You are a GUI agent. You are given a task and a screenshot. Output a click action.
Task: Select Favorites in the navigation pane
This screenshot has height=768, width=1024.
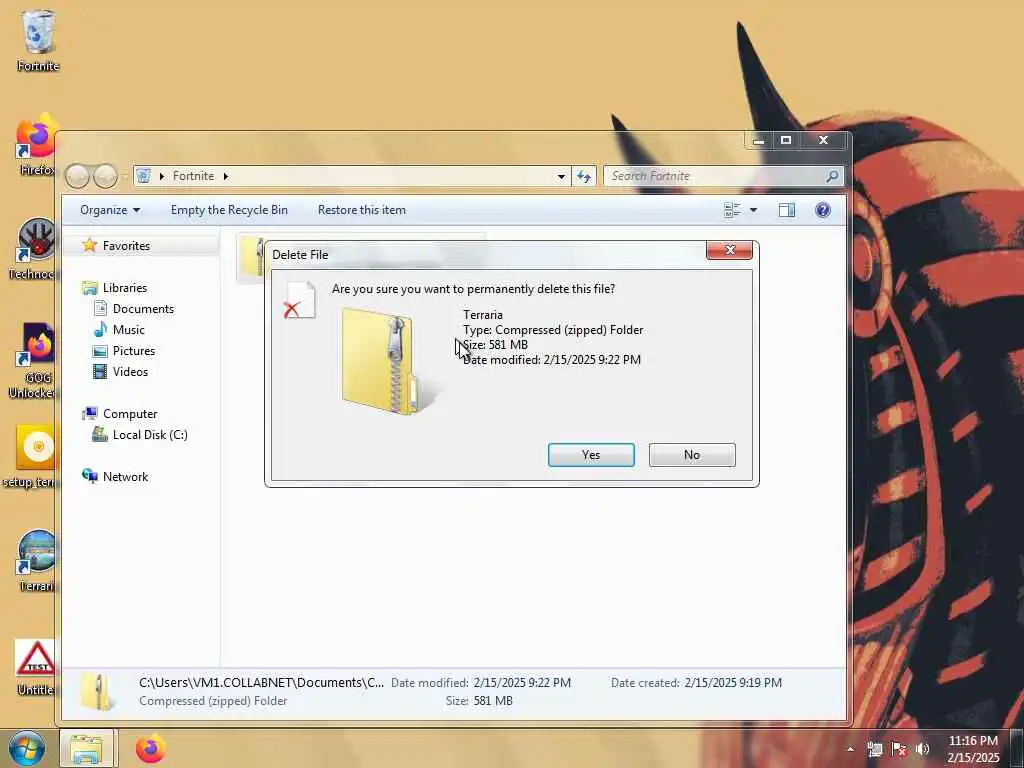pyautogui.click(x=126, y=246)
